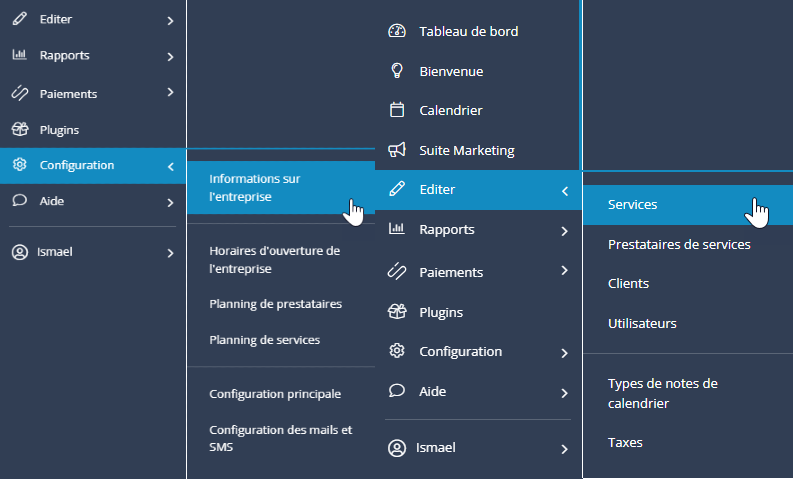The width and height of the screenshot is (793, 479).
Task: Click the Ismael user avatar icon in the Configuration-highlighted sidebar
Action: click(20, 252)
